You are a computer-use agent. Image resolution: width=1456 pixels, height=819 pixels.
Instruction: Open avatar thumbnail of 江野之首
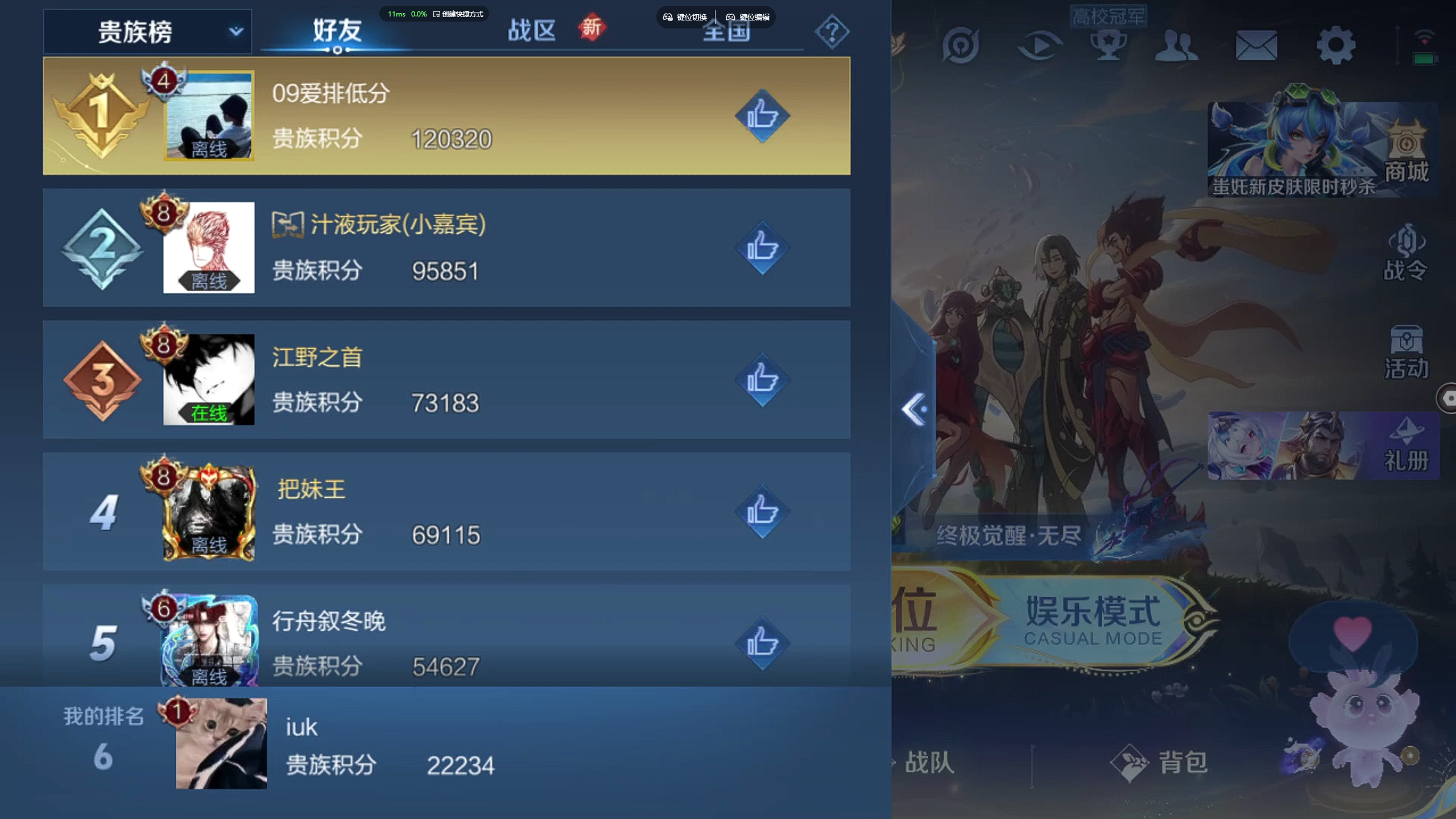(x=209, y=379)
